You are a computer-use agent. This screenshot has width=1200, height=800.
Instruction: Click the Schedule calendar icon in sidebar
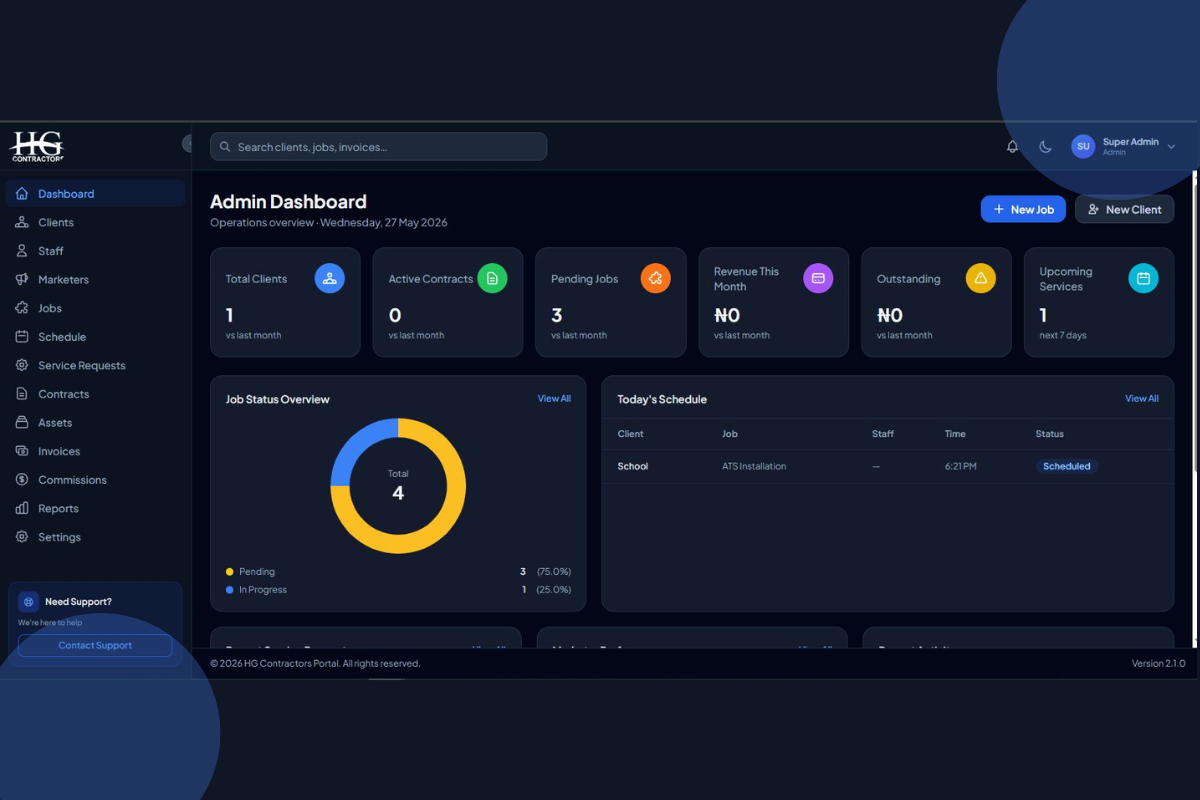[x=22, y=337]
